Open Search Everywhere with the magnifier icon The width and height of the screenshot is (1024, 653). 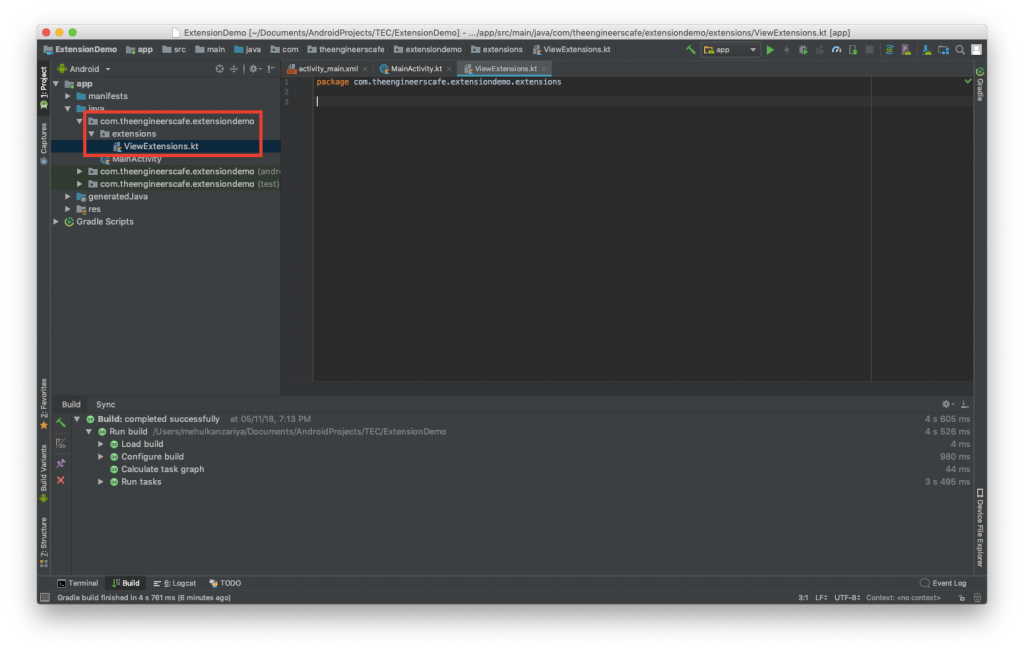click(960, 49)
